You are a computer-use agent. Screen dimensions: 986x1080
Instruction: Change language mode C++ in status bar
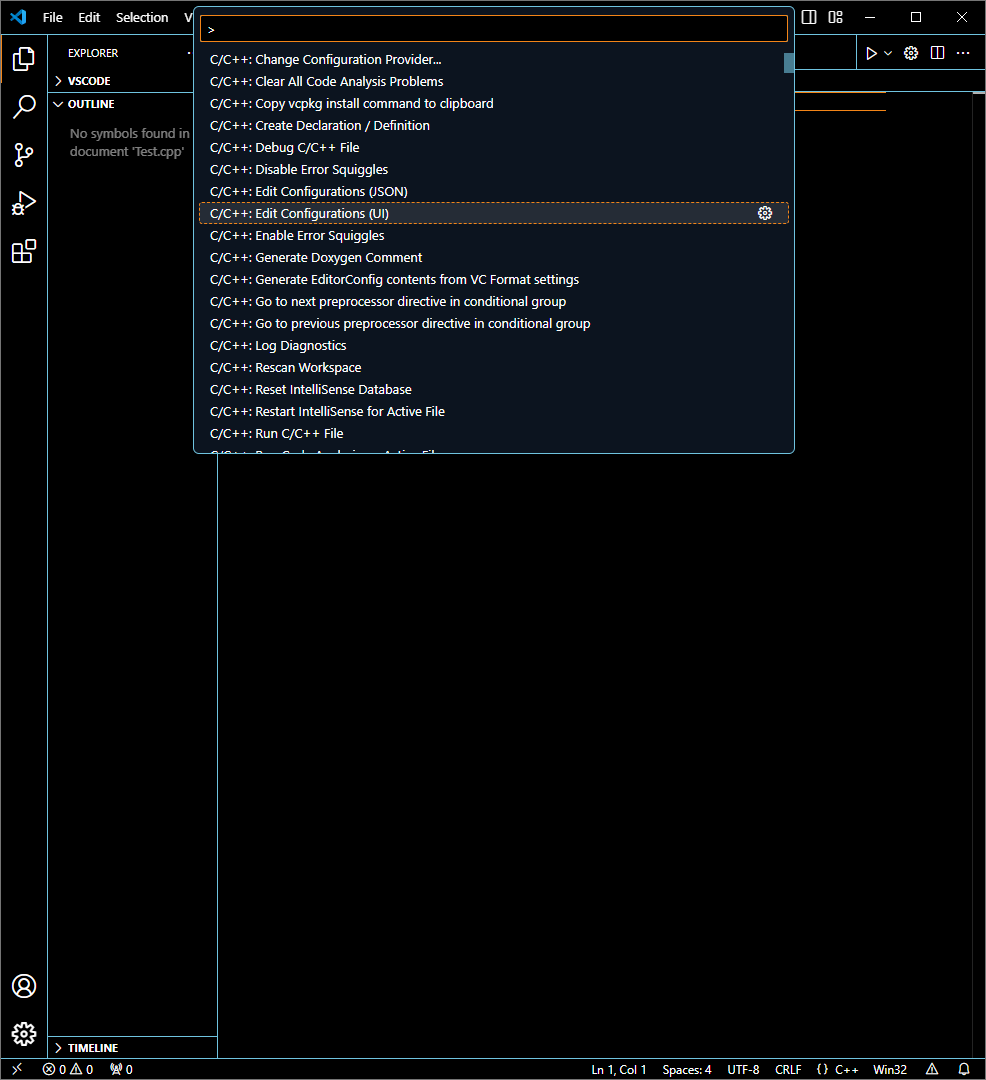(846, 1069)
